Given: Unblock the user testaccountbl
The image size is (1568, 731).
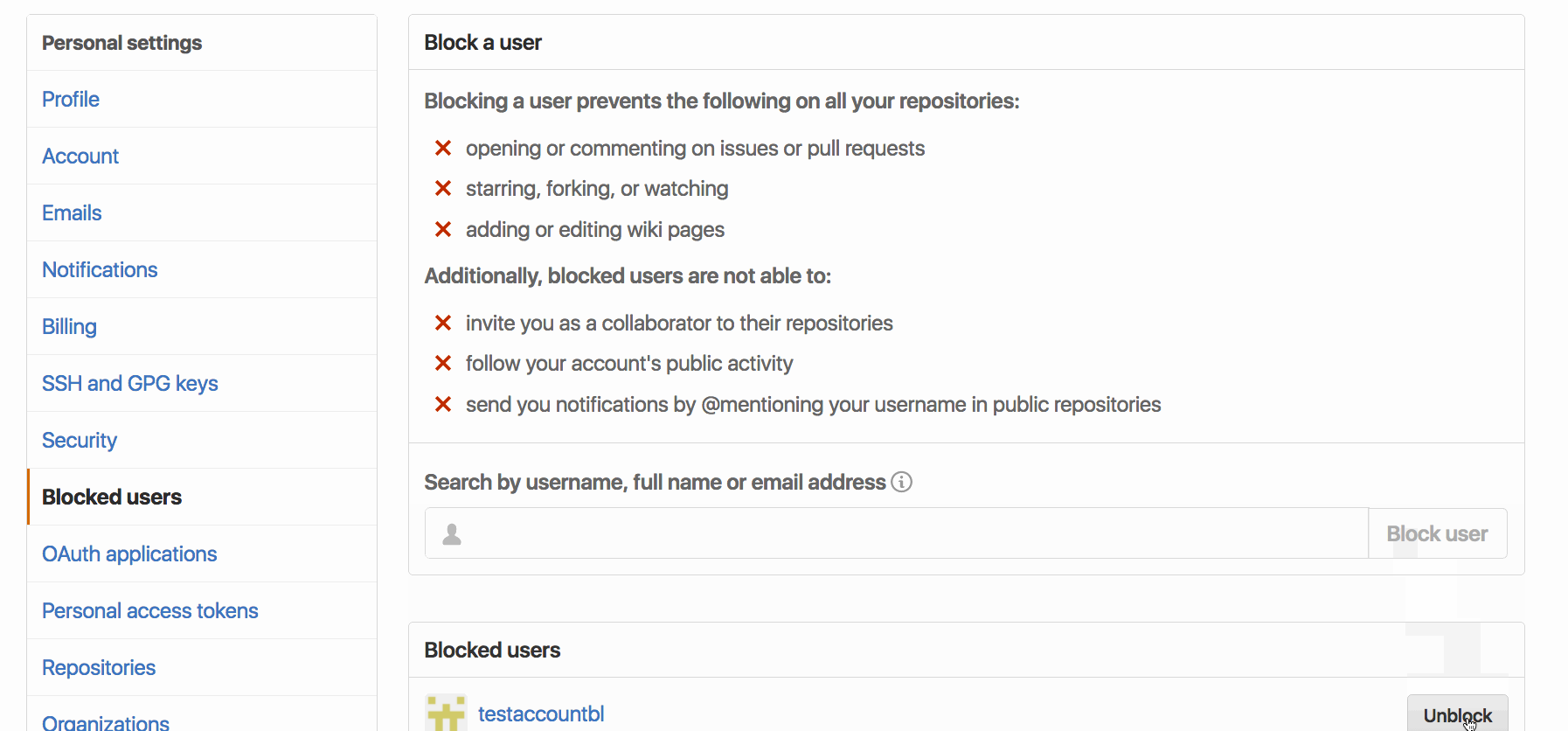Looking at the screenshot, I should (1458, 714).
